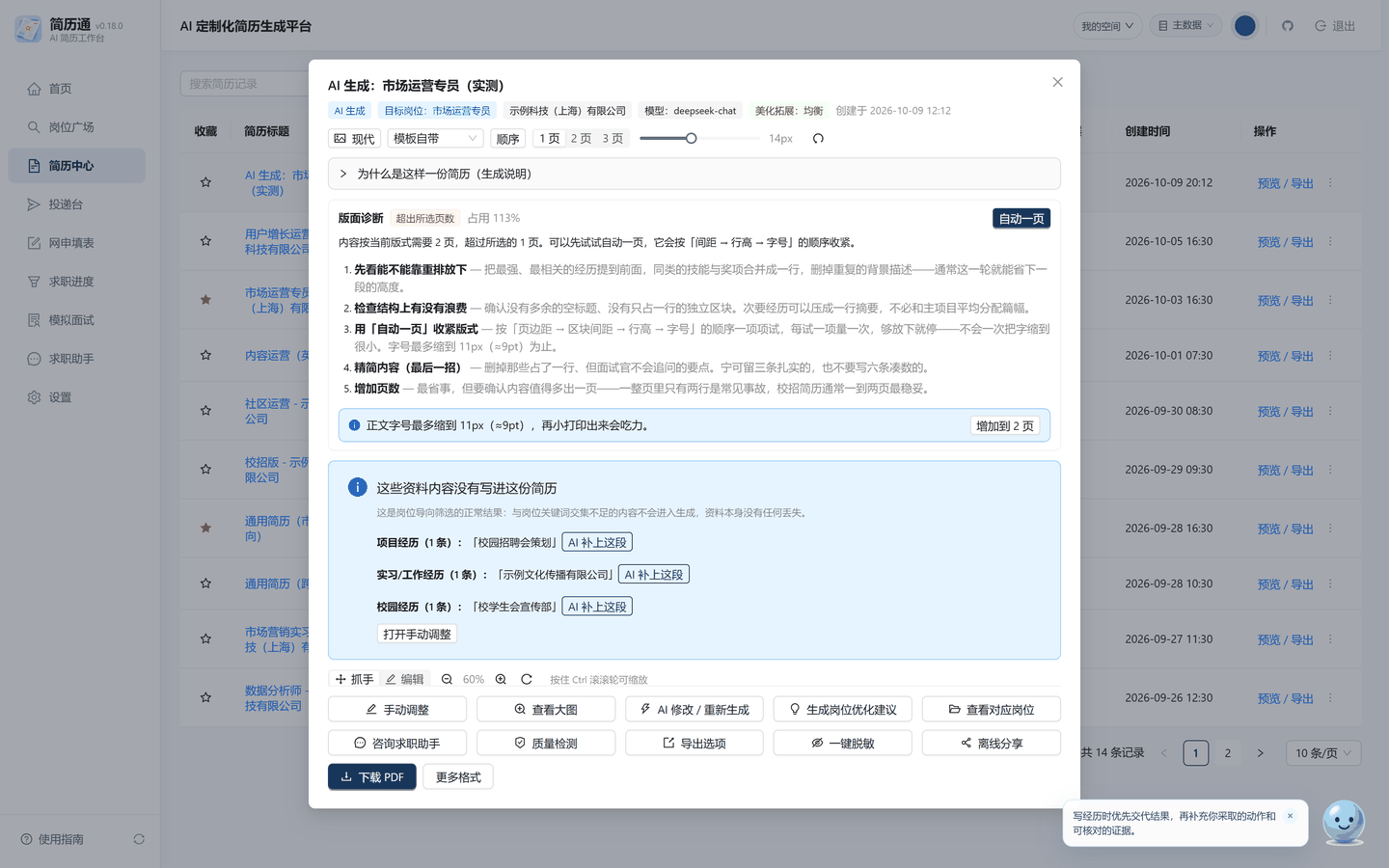This screenshot has height=868, width=1389.
Task: Click 增加到 2 页 button
Action: pyautogui.click(x=1005, y=425)
